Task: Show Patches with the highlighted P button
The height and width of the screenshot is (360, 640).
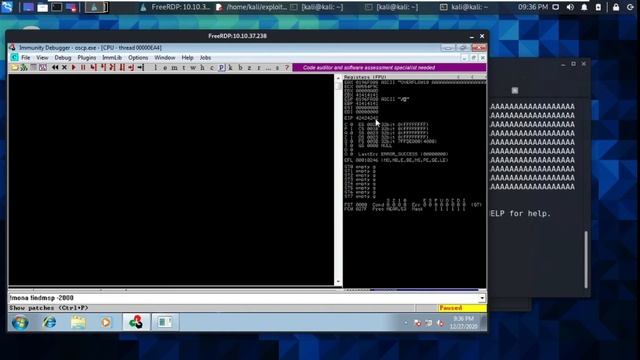Action: coord(221,68)
